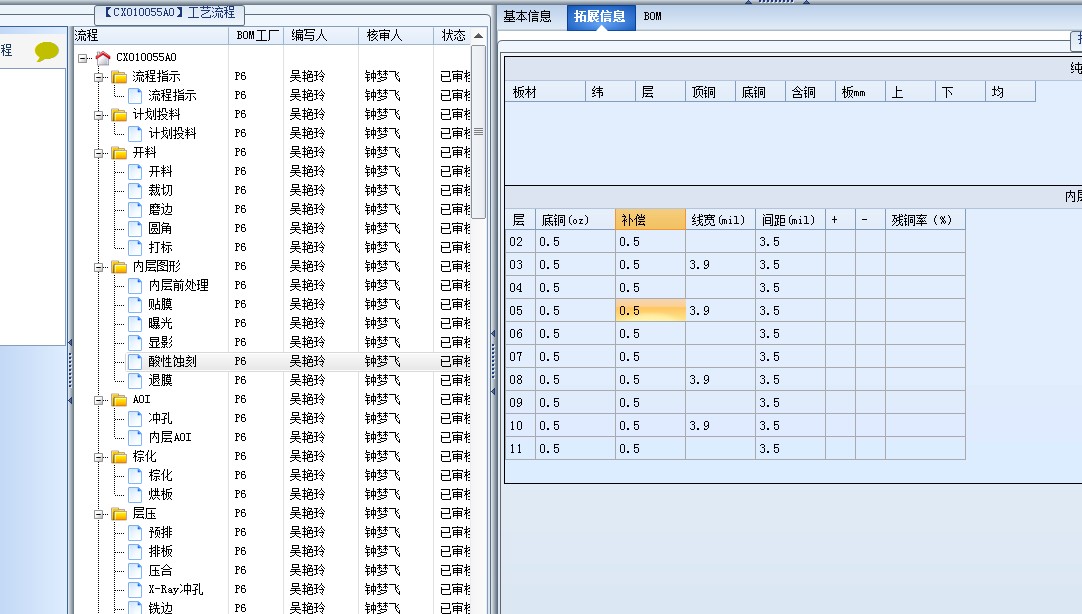This screenshot has height=614, width=1082.
Task: Select the AOI folder icon
Action: 119,399
